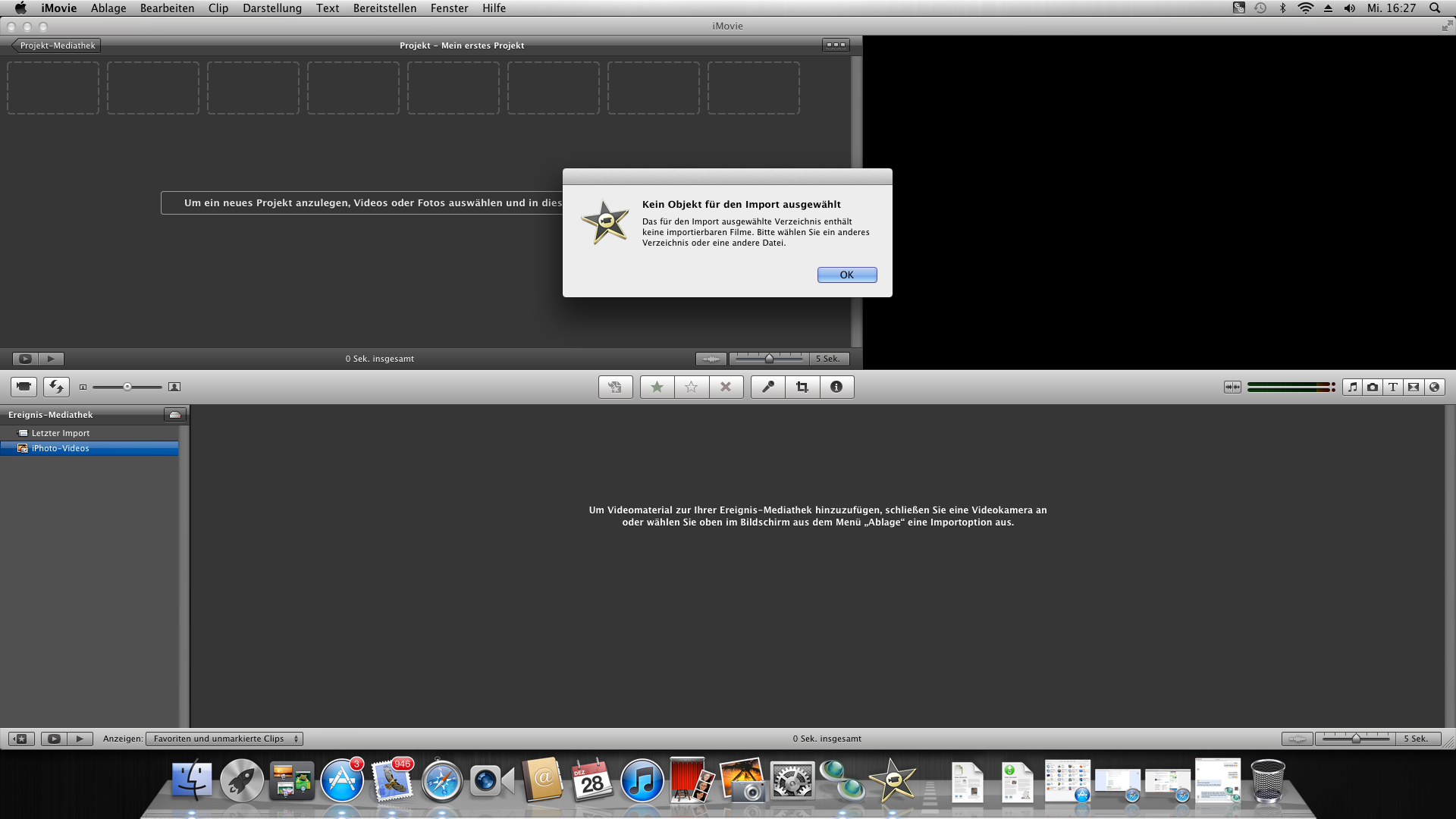Open the inspector info button

coord(836,387)
